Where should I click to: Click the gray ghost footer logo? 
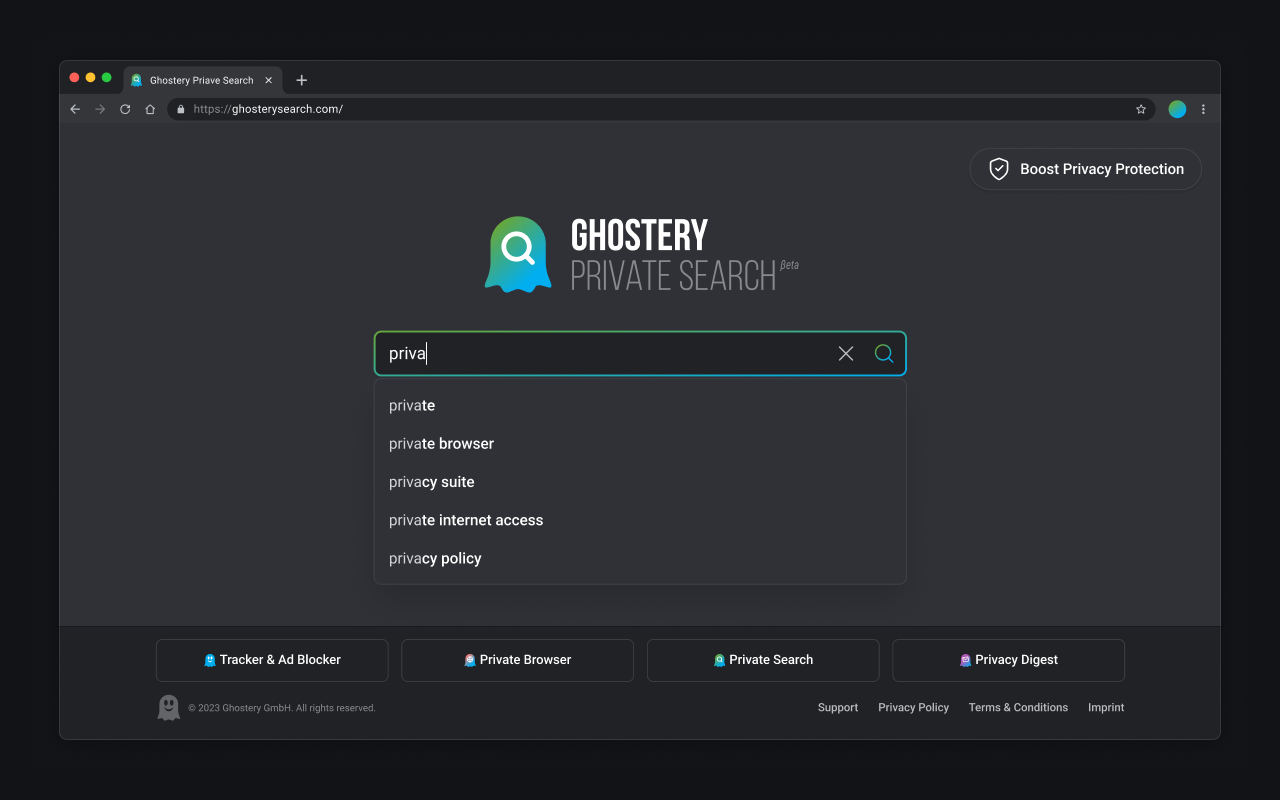tap(169, 707)
